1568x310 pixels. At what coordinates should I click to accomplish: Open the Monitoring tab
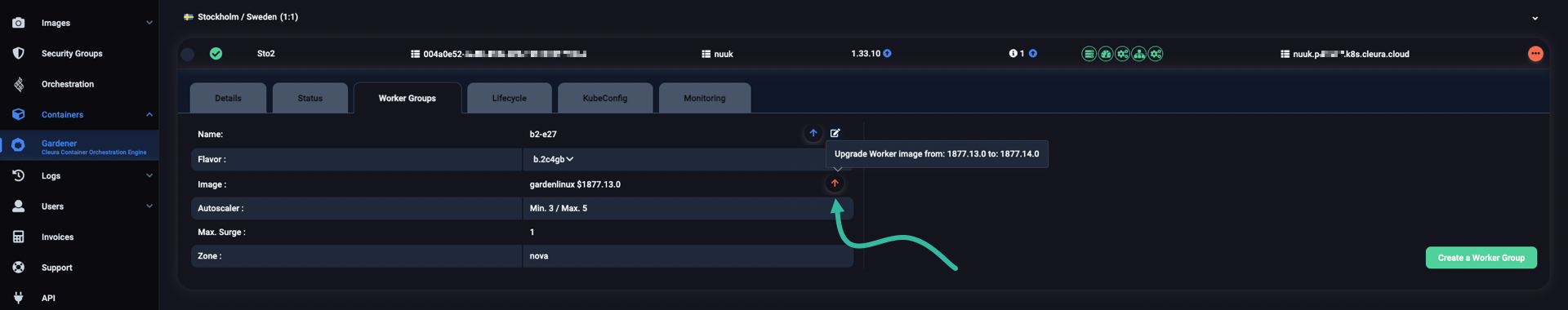pos(704,98)
